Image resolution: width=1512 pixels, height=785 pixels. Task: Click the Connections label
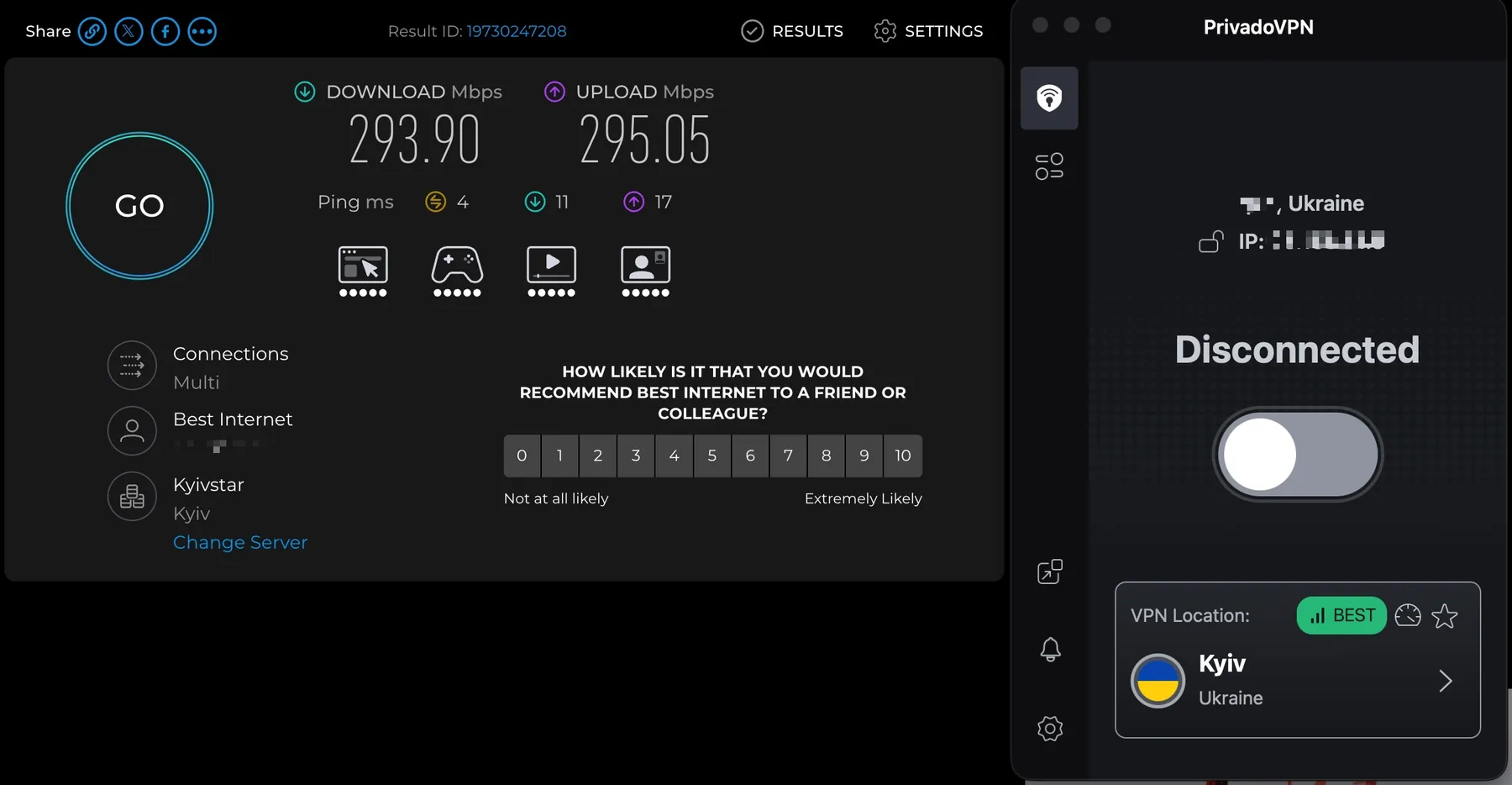click(x=231, y=354)
